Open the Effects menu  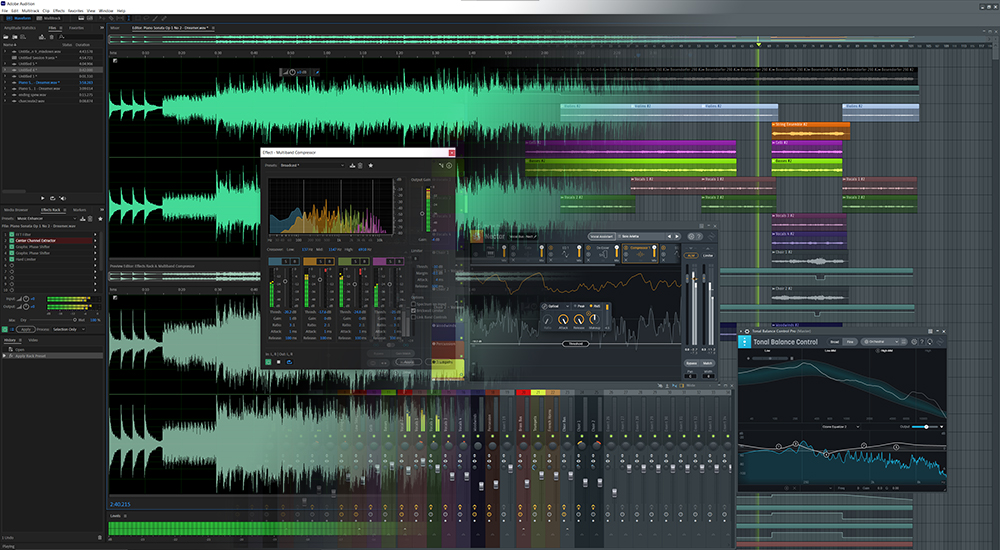(59, 10)
